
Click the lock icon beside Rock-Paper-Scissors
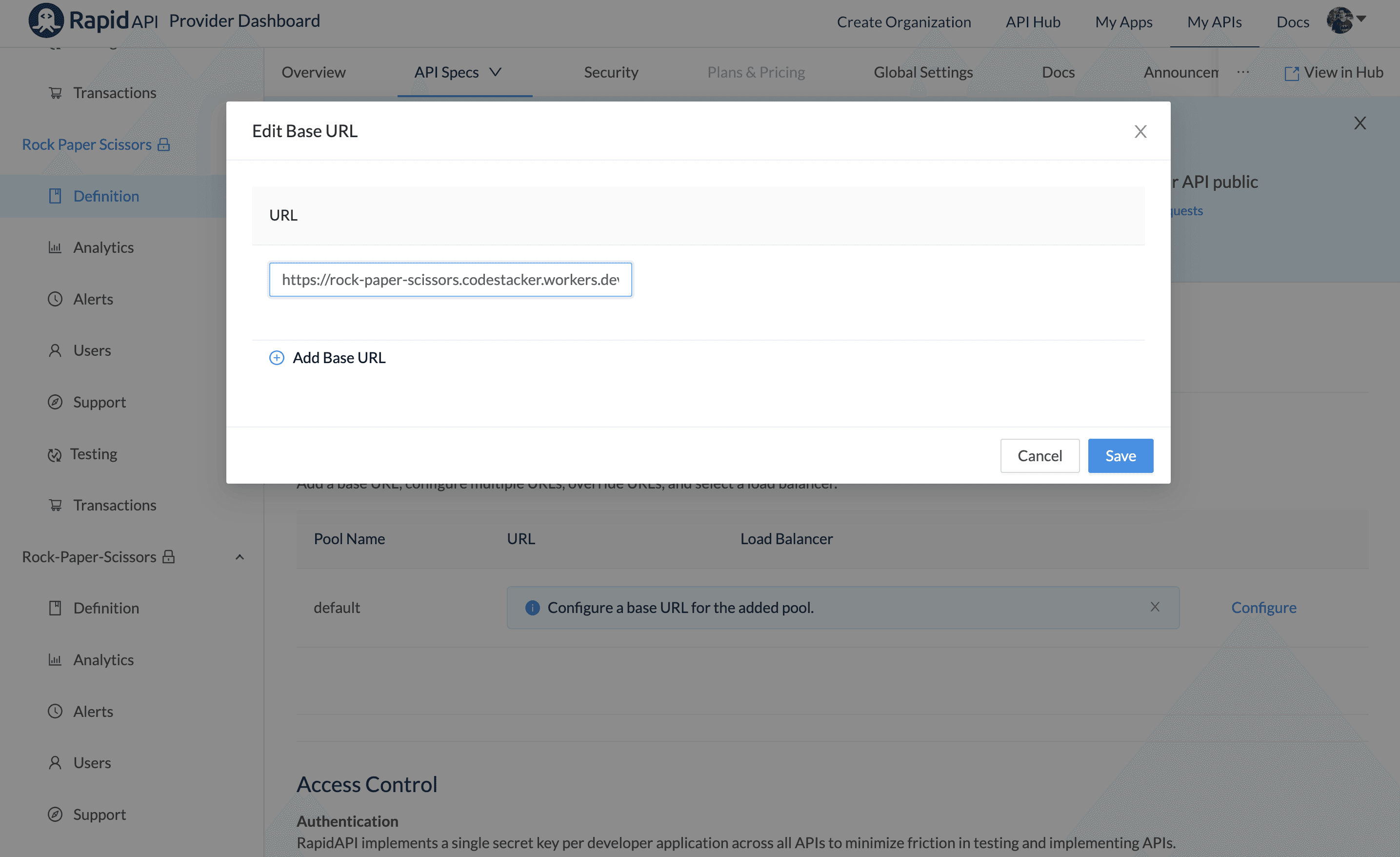pyautogui.click(x=168, y=556)
